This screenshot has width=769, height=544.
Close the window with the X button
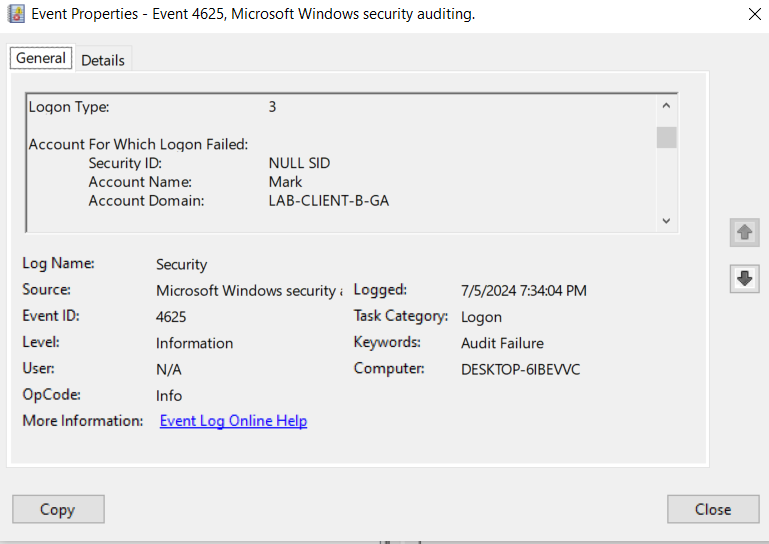pos(754,14)
